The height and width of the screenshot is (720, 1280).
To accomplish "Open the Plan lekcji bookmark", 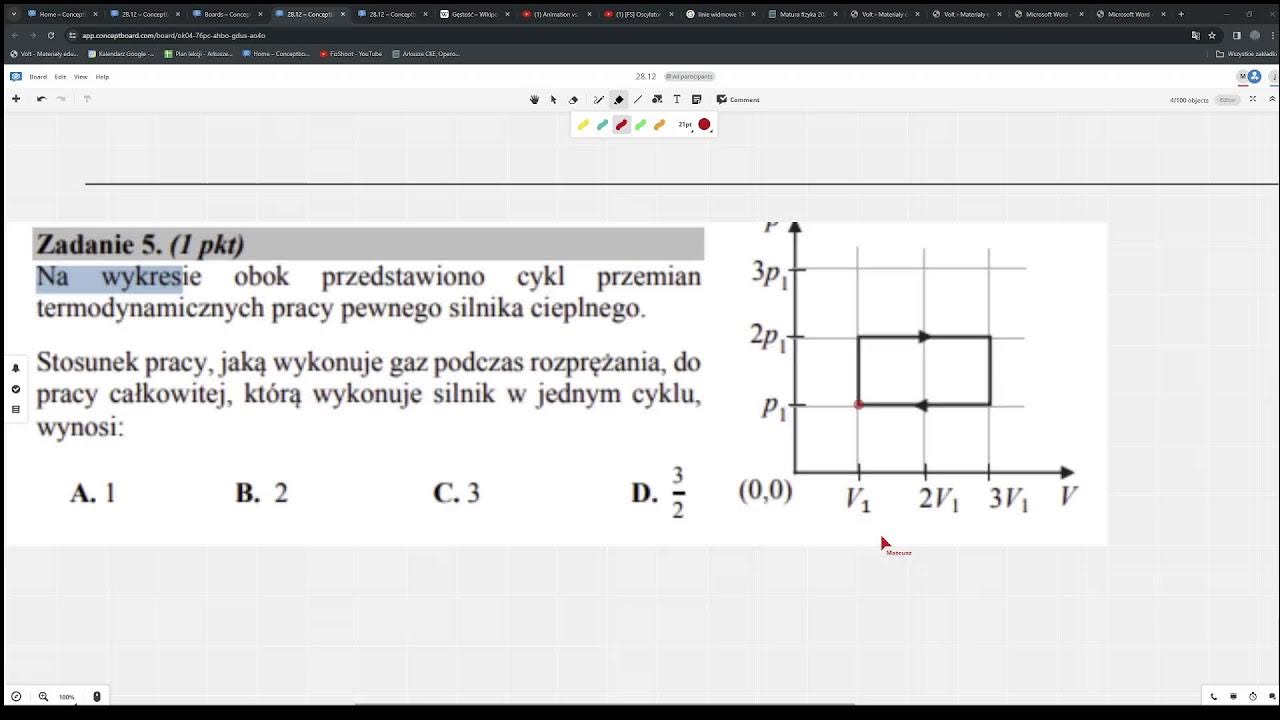I will tap(199, 54).
